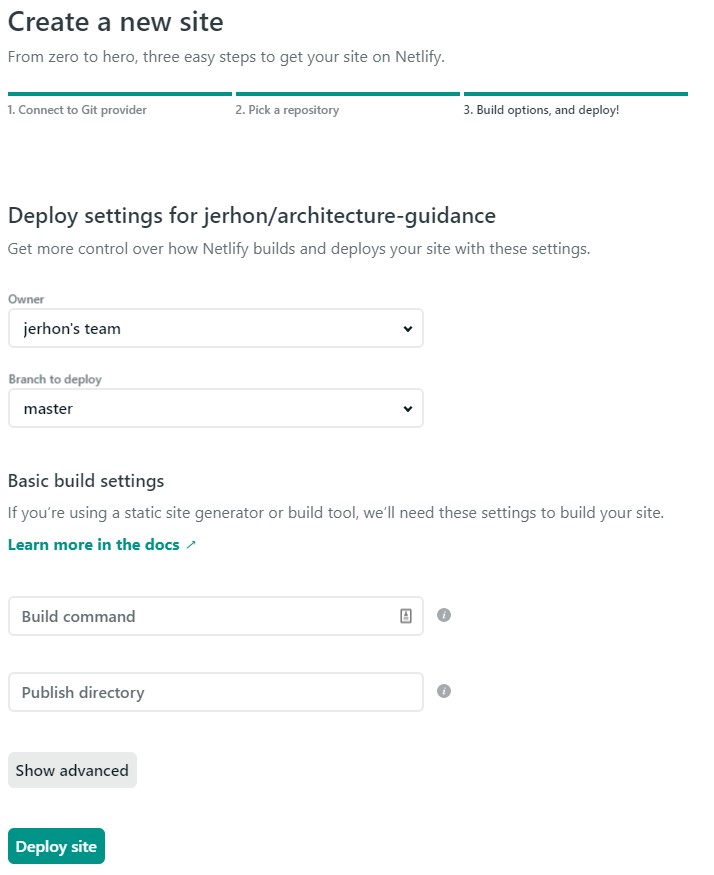Click inside the Build command input
This screenshot has width=714, height=875.
[200, 616]
